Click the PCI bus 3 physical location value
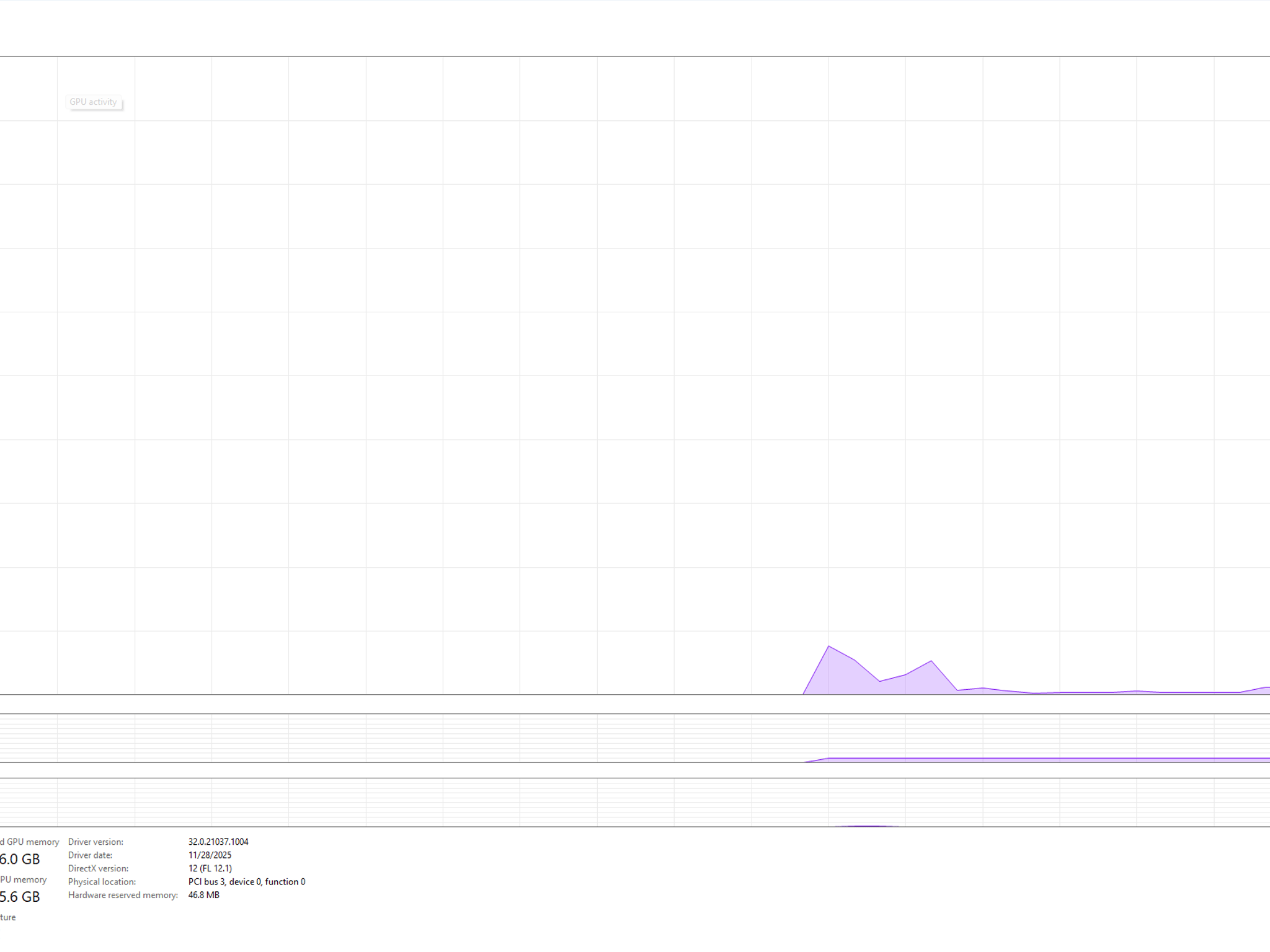This screenshot has height=952, width=1270. tap(247, 881)
